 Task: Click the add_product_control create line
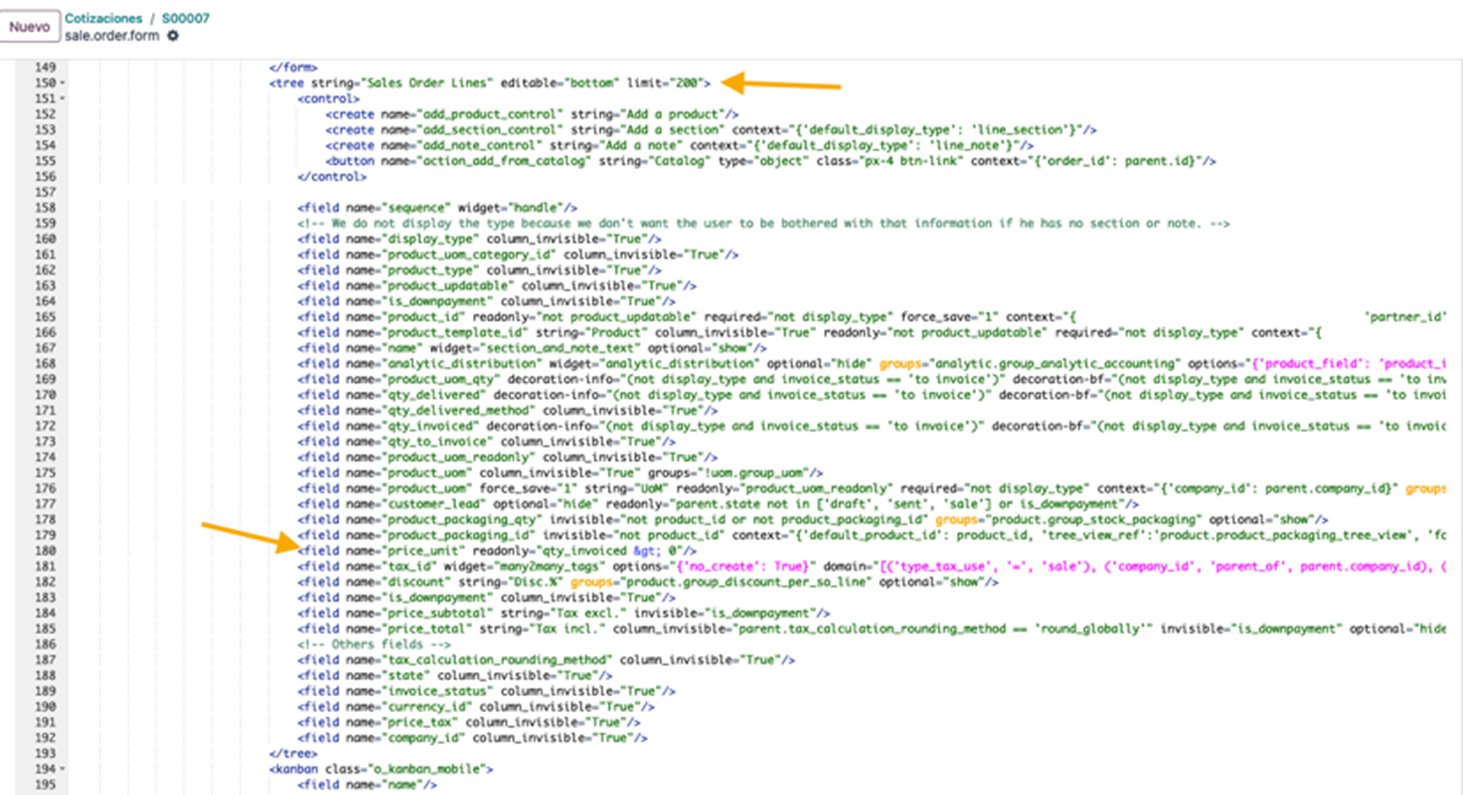pos(532,114)
